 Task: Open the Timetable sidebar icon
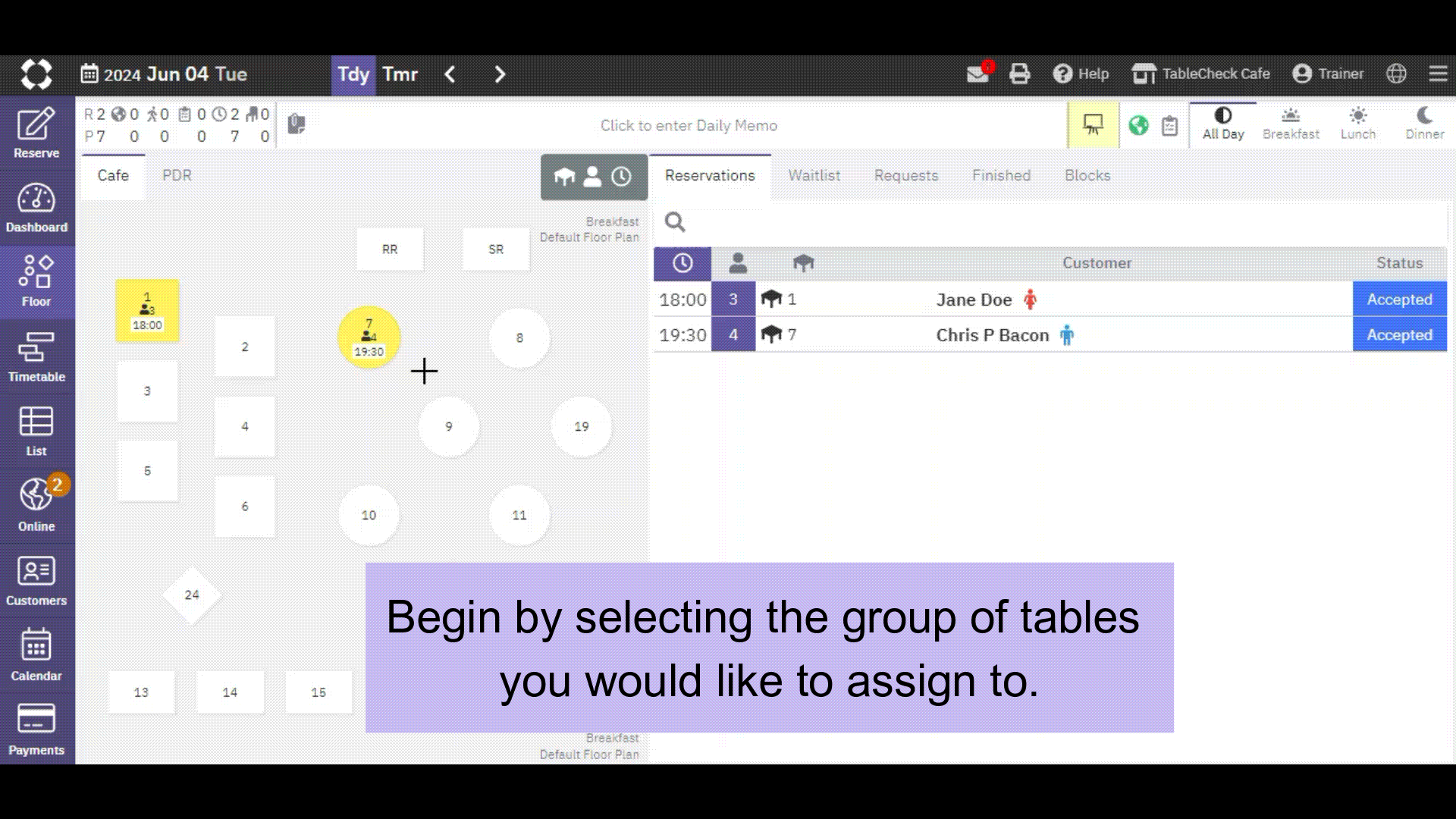[x=36, y=356]
